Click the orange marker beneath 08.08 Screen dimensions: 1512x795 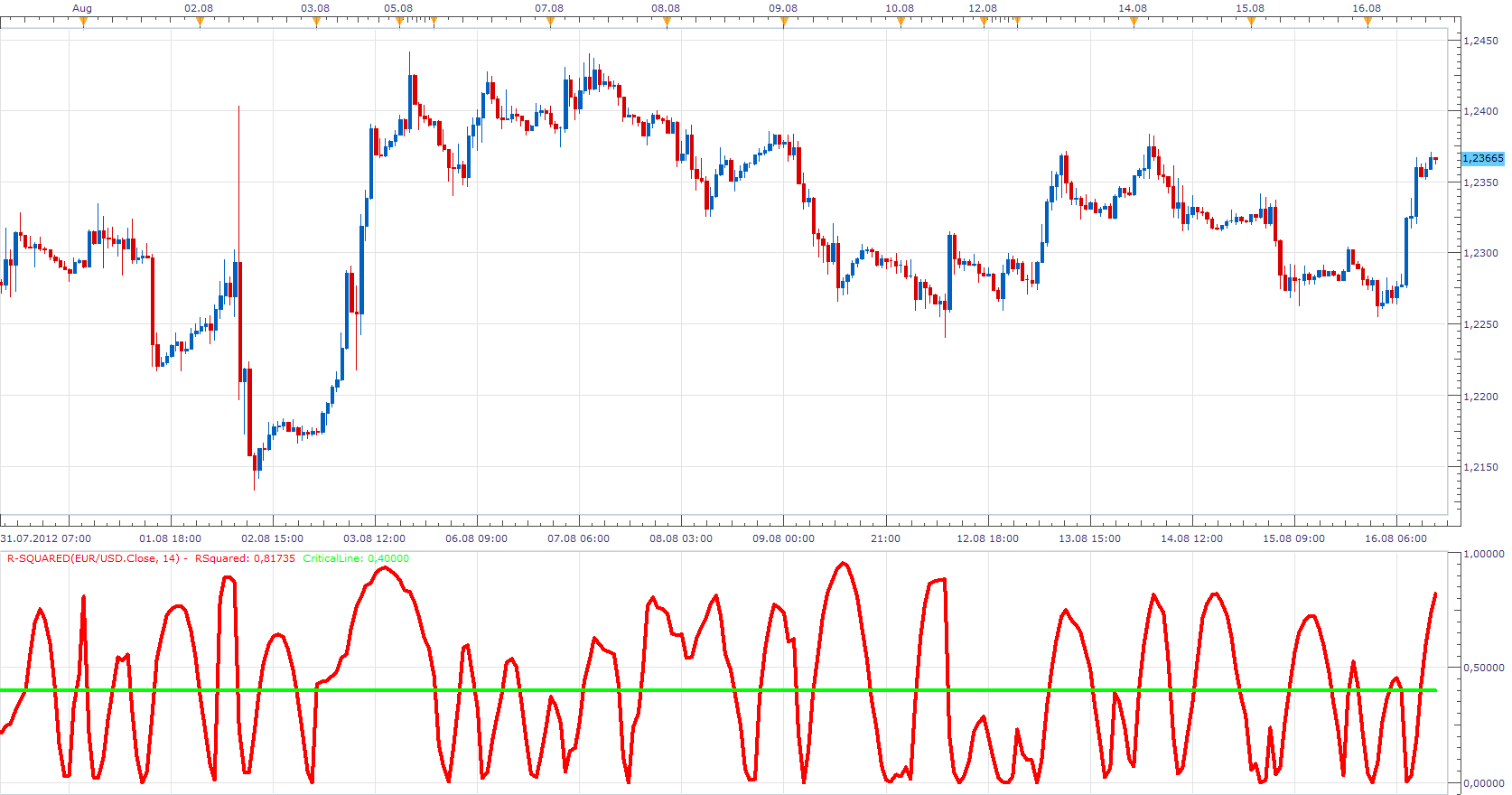[x=667, y=23]
